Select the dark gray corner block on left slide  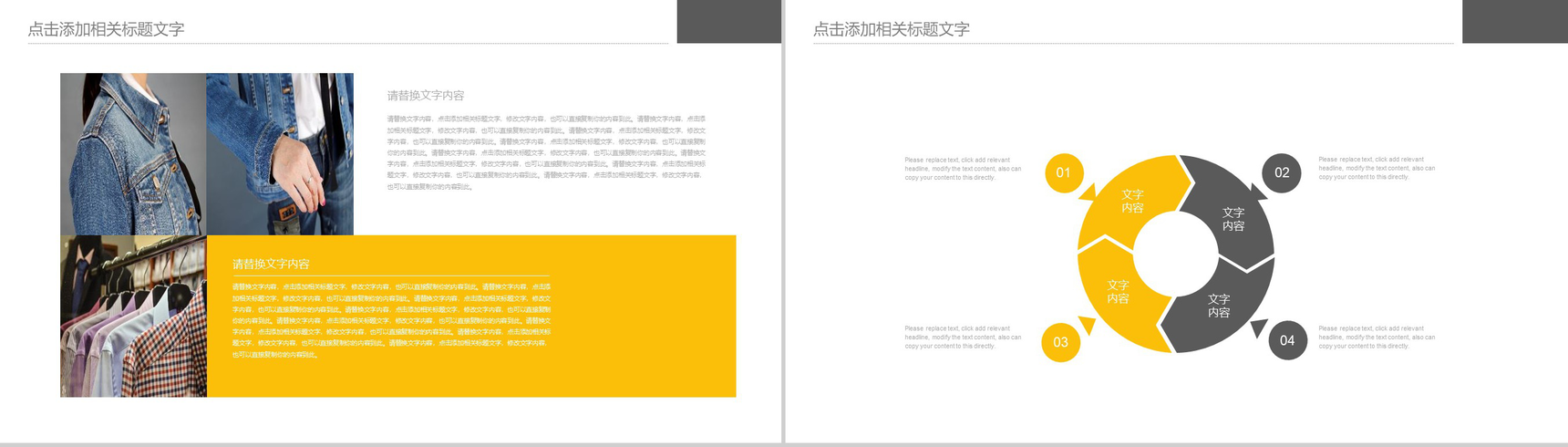tap(728, 21)
